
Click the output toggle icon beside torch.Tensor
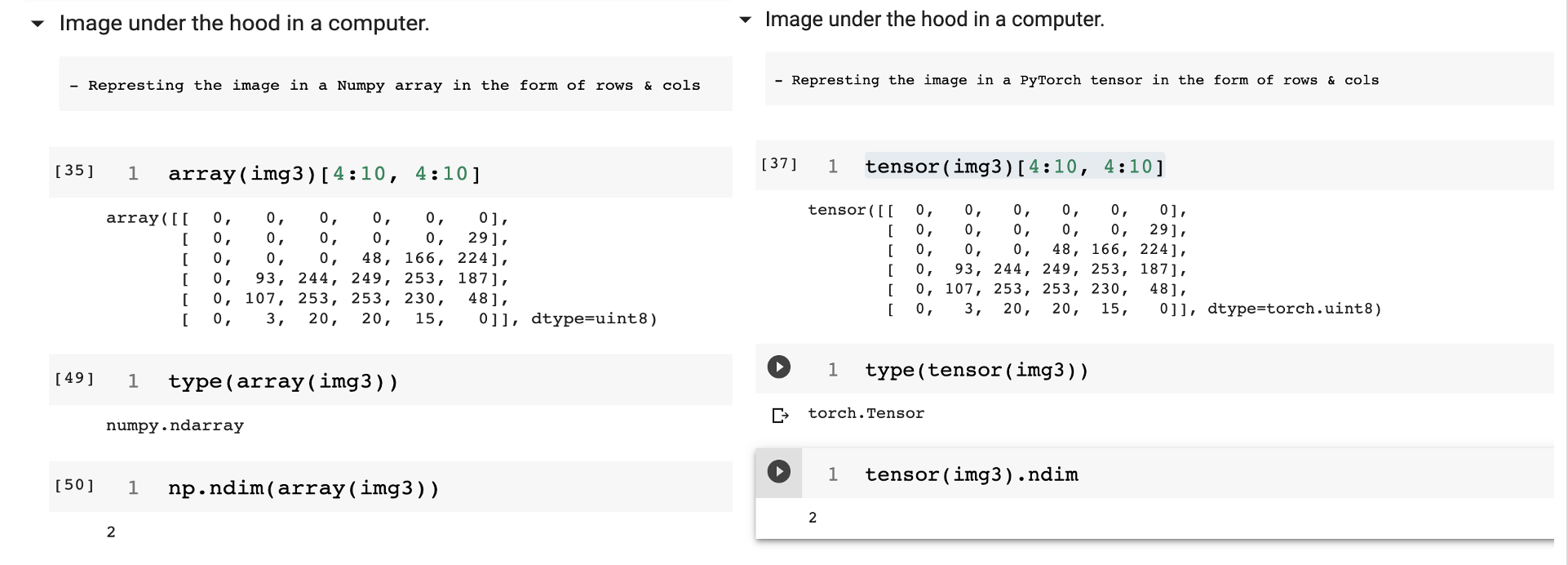coord(780,416)
